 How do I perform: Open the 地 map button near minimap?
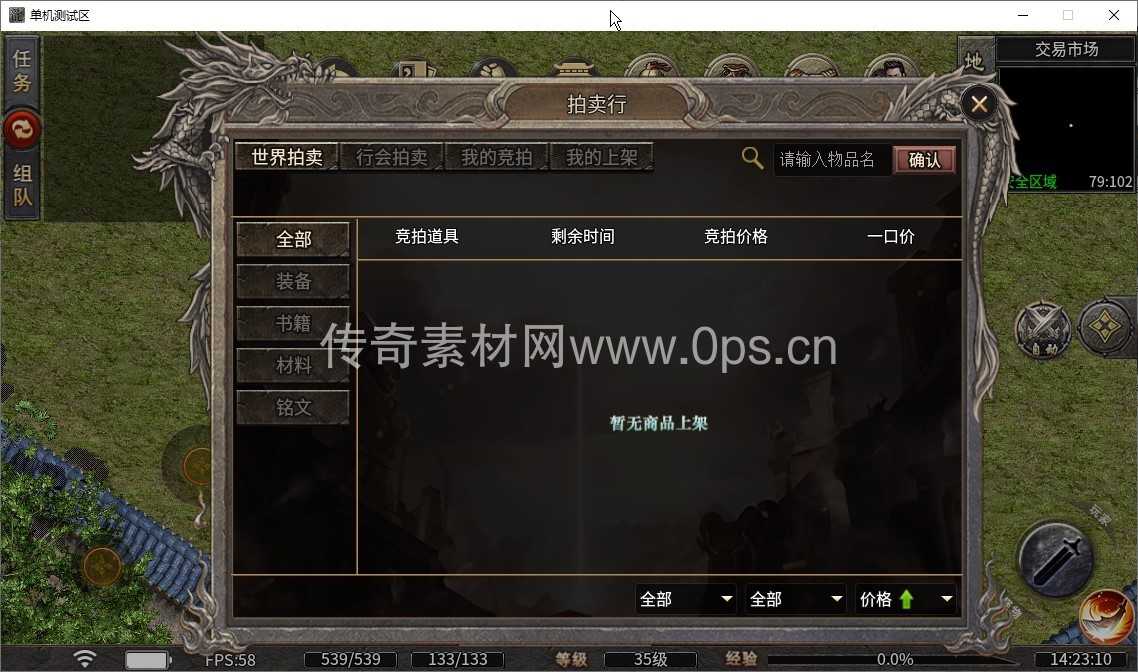pyautogui.click(x=975, y=61)
